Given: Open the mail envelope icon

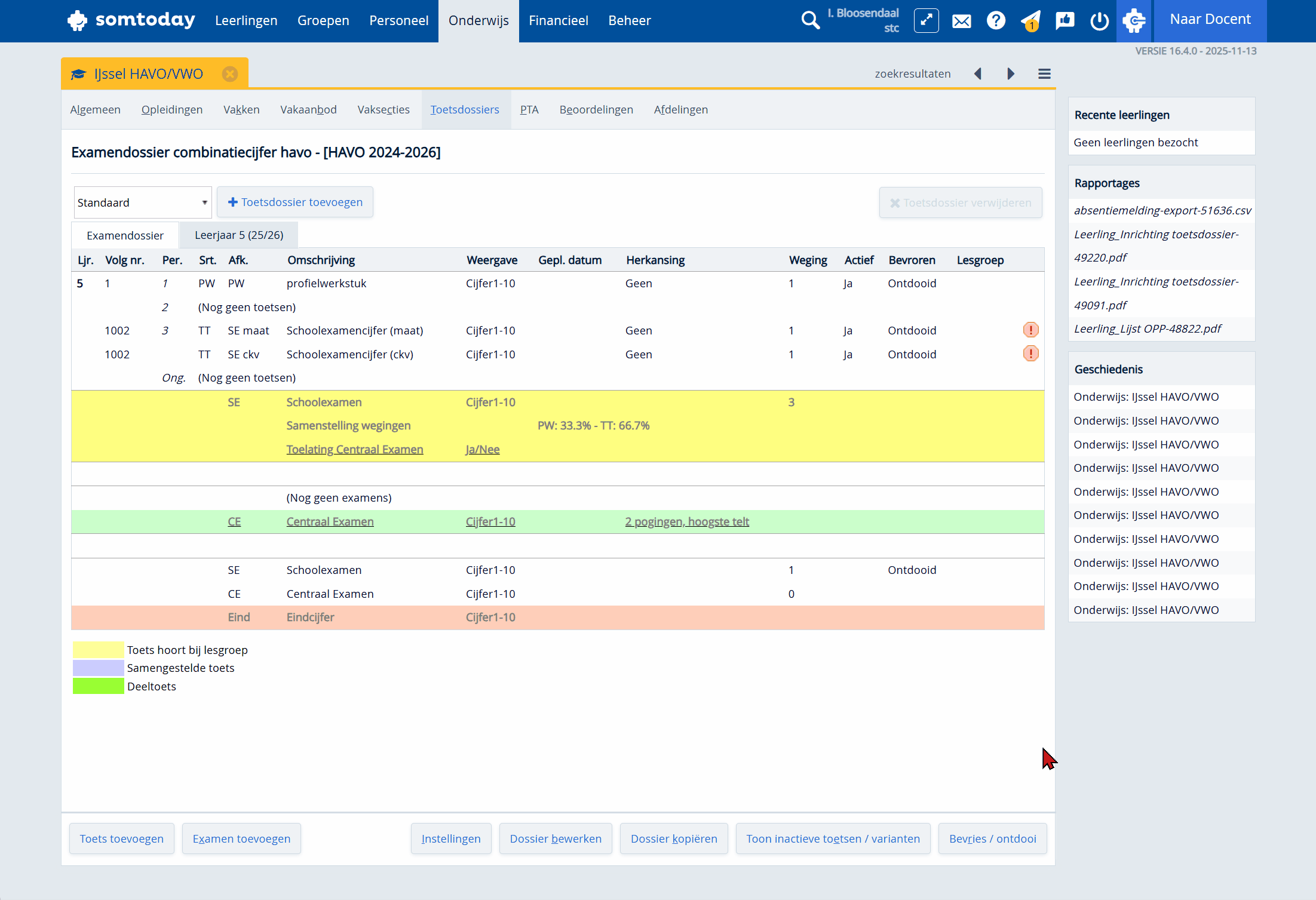Looking at the screenshot, I should click(x=961, y=21).
